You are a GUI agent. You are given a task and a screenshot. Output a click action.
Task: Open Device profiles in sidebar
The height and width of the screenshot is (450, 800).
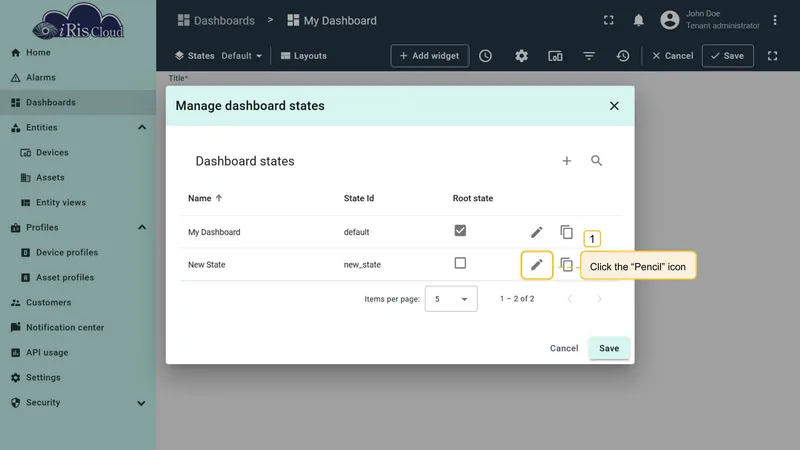pos(78,253)
